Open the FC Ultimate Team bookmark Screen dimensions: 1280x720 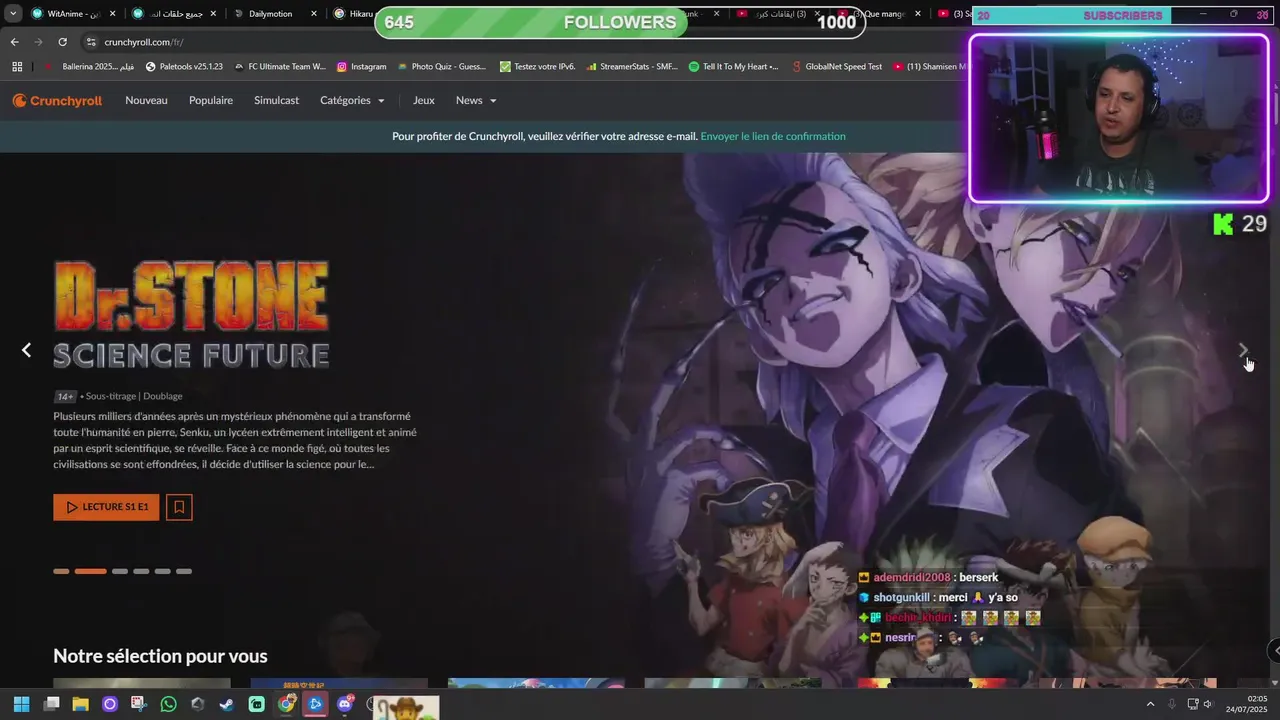click(x=280, y=66)
